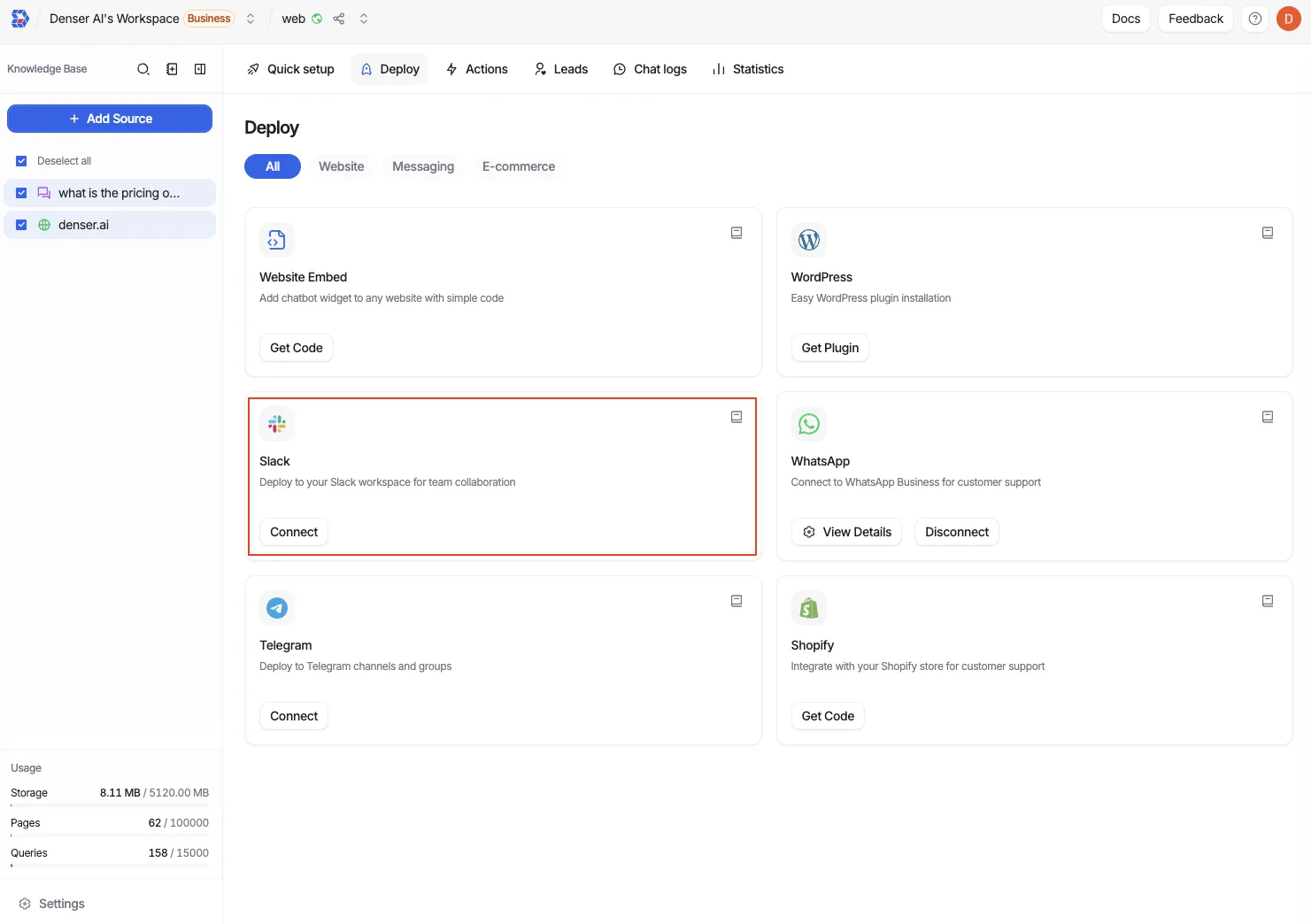
Task: Connect the Telegram integration
Action: [x=294, y=716]
